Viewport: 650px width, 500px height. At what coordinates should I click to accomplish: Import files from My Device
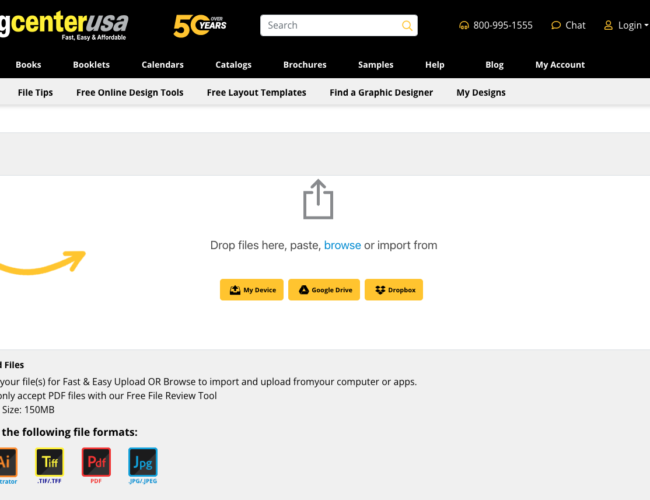252,290
